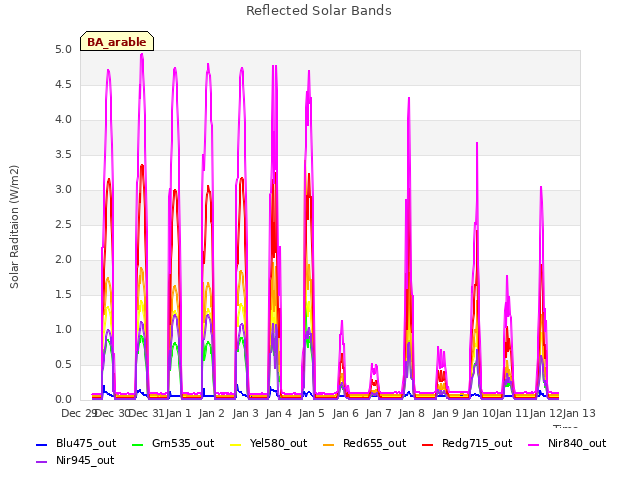Viewport: 640px width, 480px height.
Task: Click the 1.0 y-axis tick label
Action: [63, 329]
